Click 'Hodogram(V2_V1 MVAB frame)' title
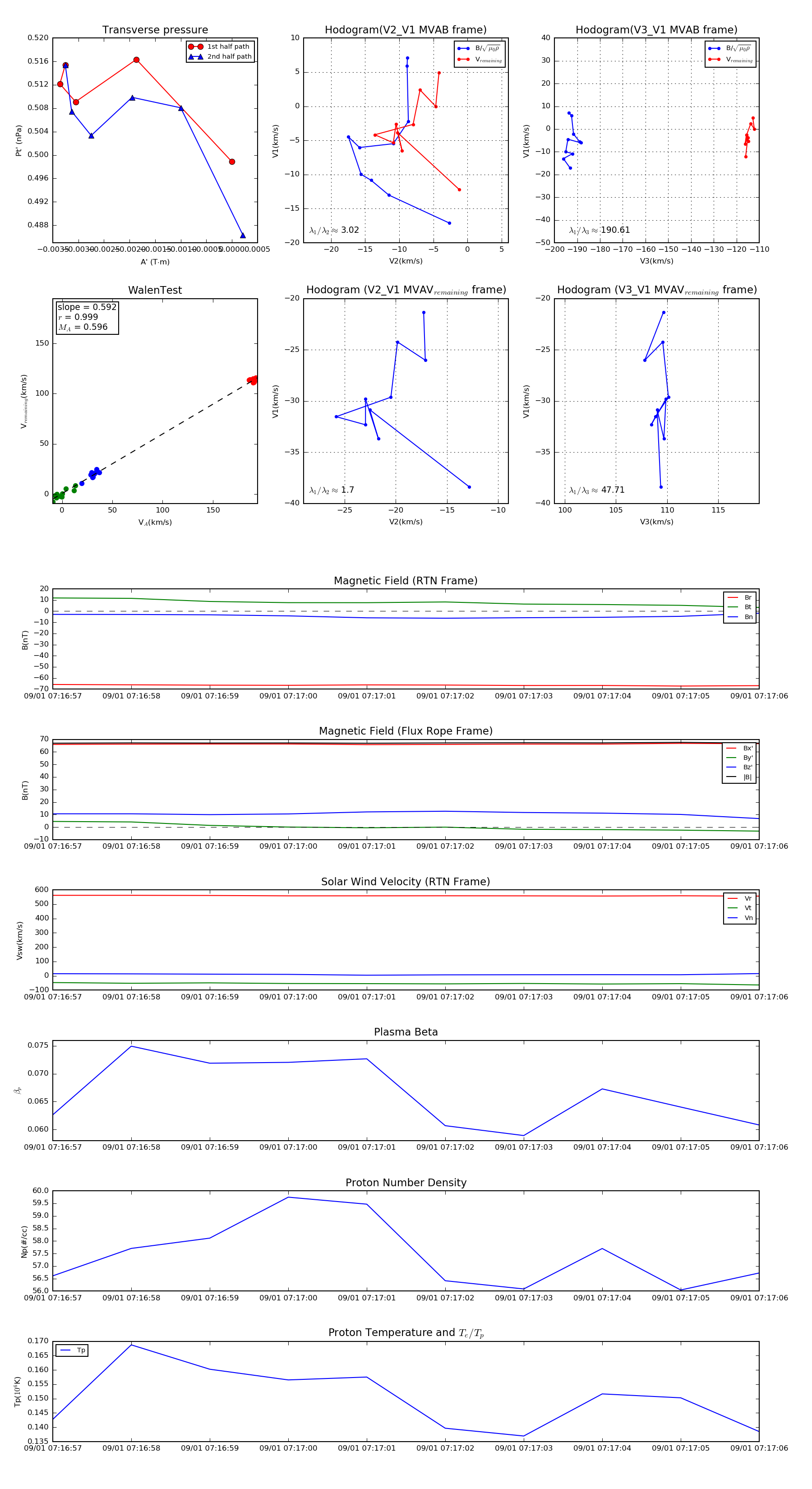Screen dimensions: 812x1489 (406, 30)
